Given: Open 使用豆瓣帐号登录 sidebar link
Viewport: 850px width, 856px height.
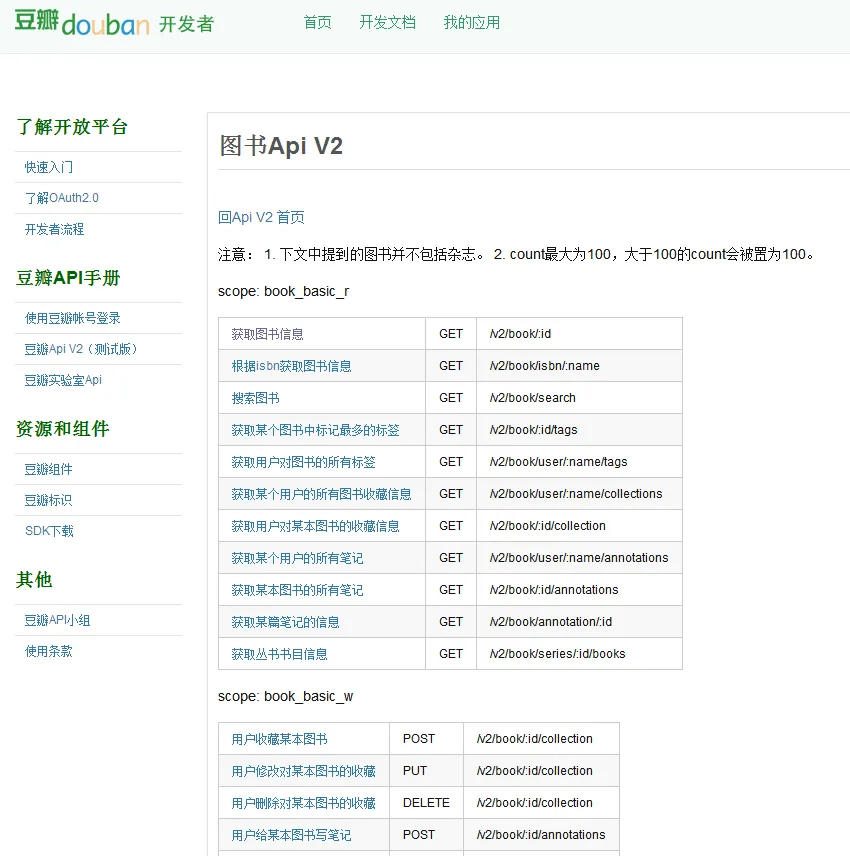Looking at the screenshot, I should pyautogui.click(x=73, y=318).
